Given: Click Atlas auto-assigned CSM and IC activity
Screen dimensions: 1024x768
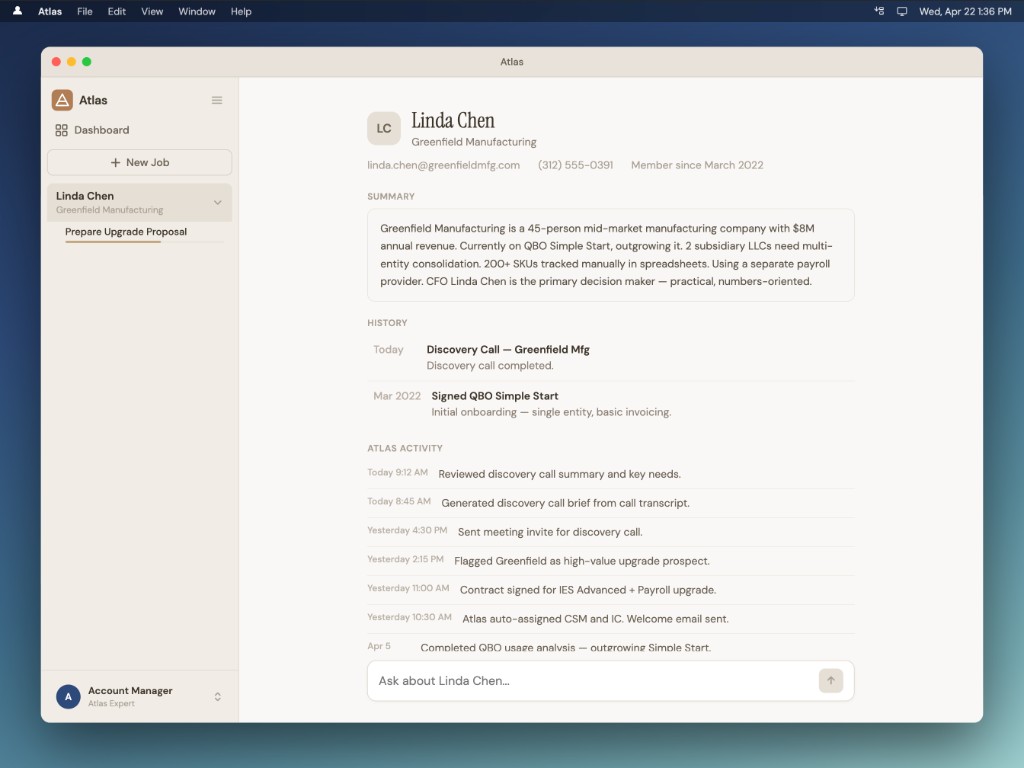Looking at the screenshot, I should pyautogui.click(x=611, y=618).
